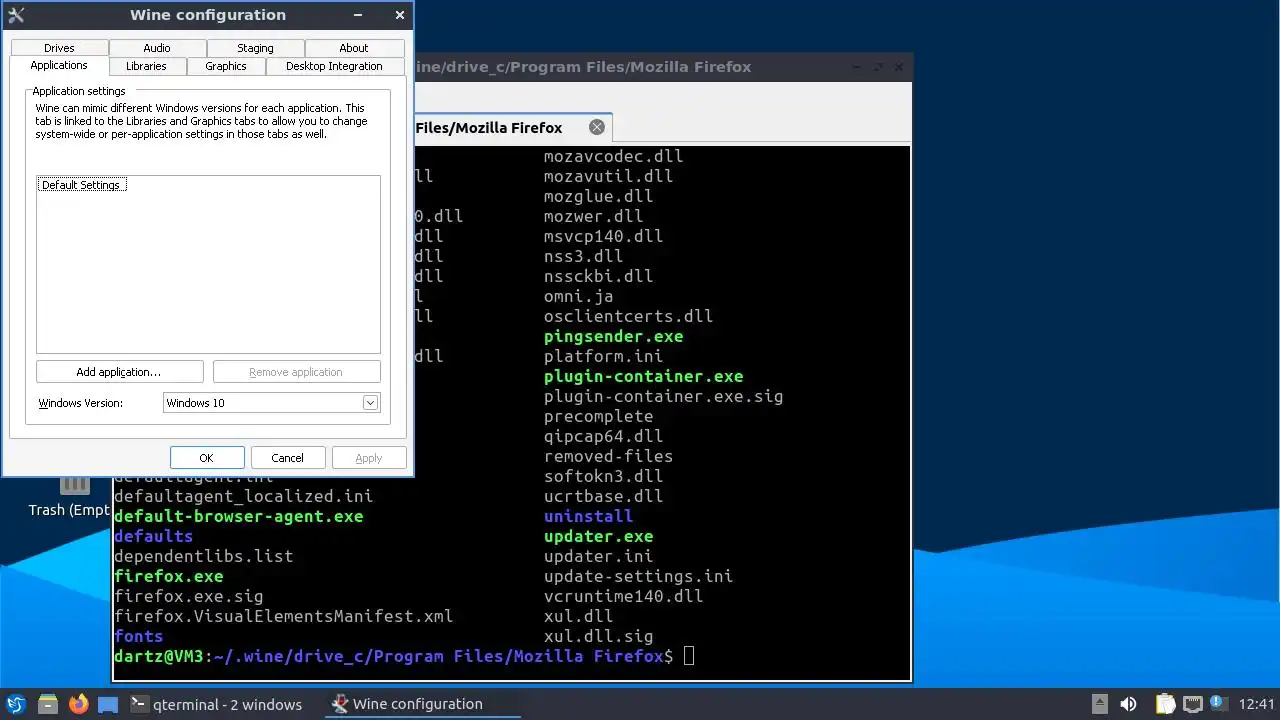Click the network status tray icon
Image resolution: width=1280 pixels, height=720 pixels.
point(1192,704)
